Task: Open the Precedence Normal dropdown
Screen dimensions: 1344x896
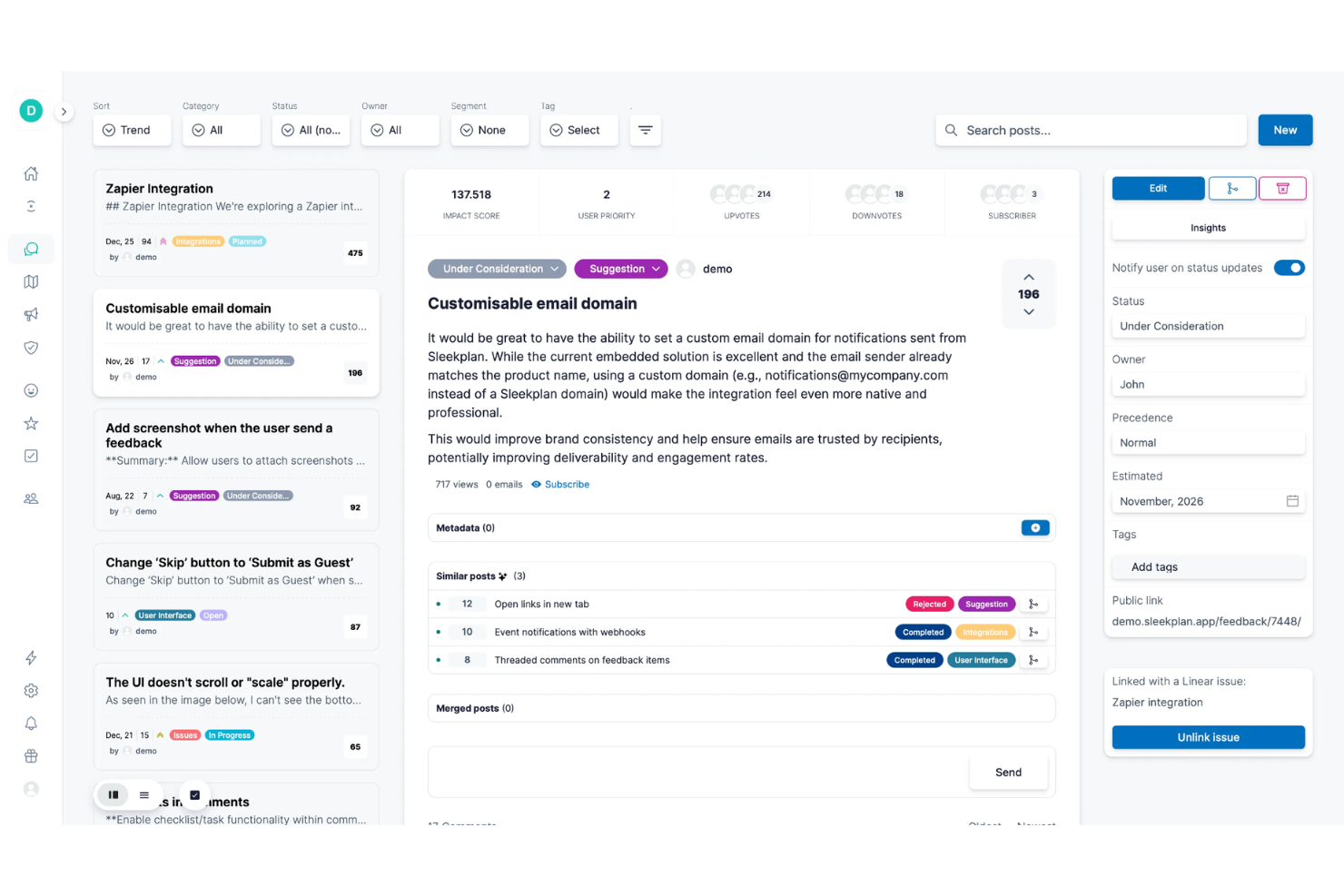Action: click(1208, 443)
